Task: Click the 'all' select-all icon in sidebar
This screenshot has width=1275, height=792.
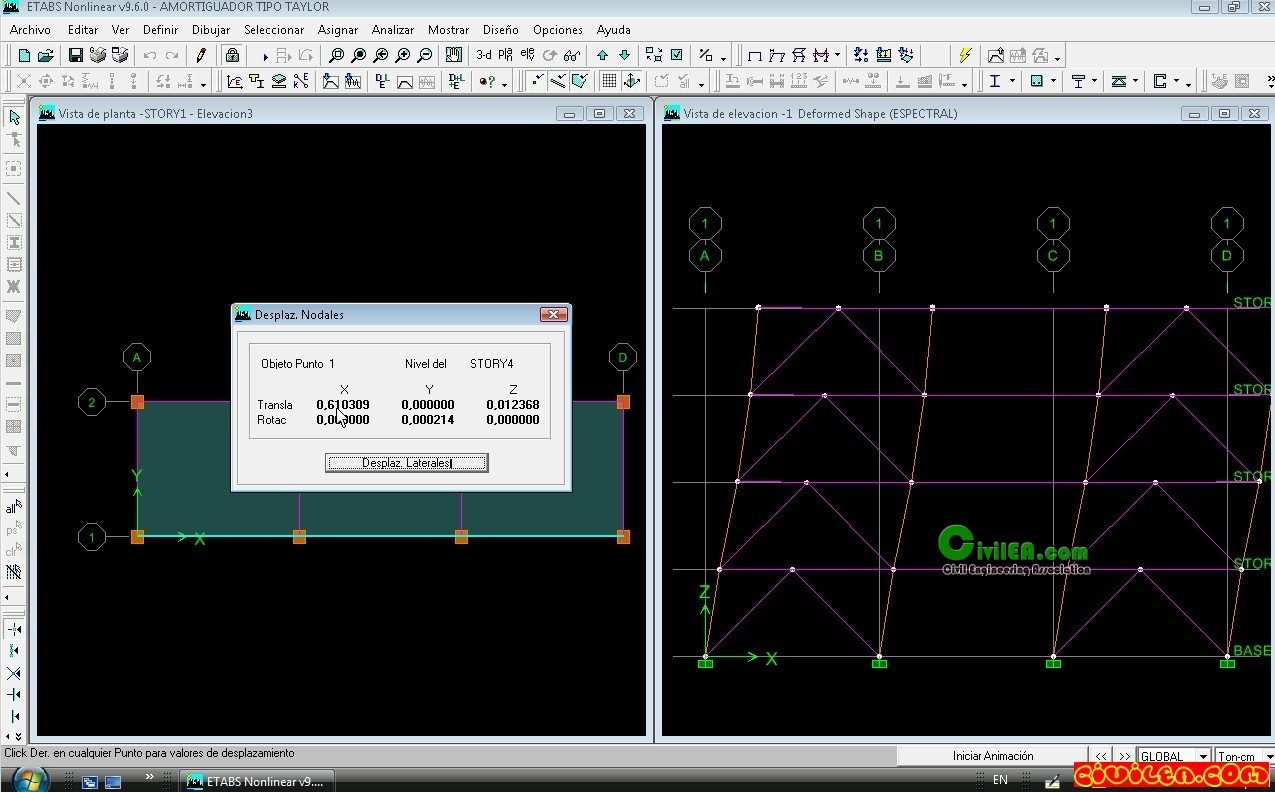Action: click(14, 507)
